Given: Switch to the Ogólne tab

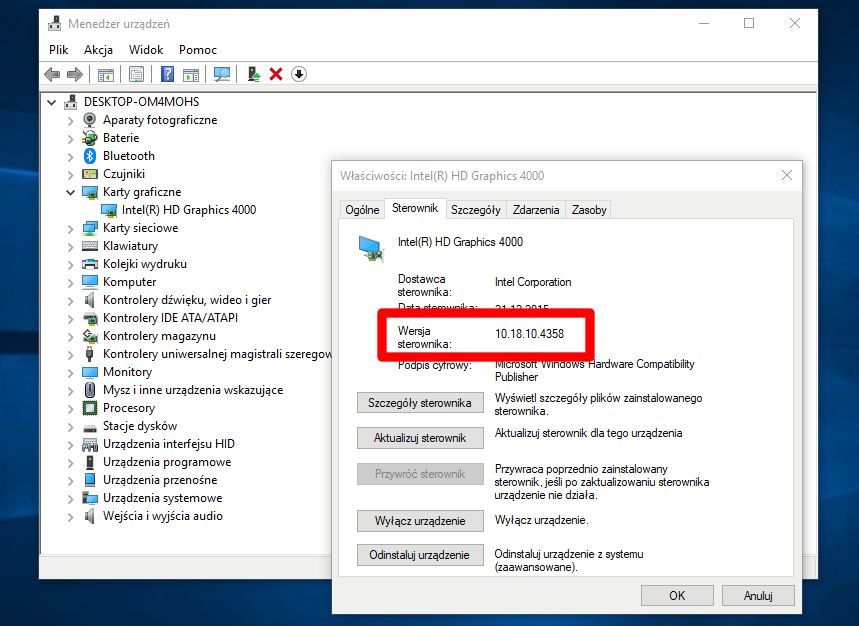Looking at the screenshot, I should (362, 210).
